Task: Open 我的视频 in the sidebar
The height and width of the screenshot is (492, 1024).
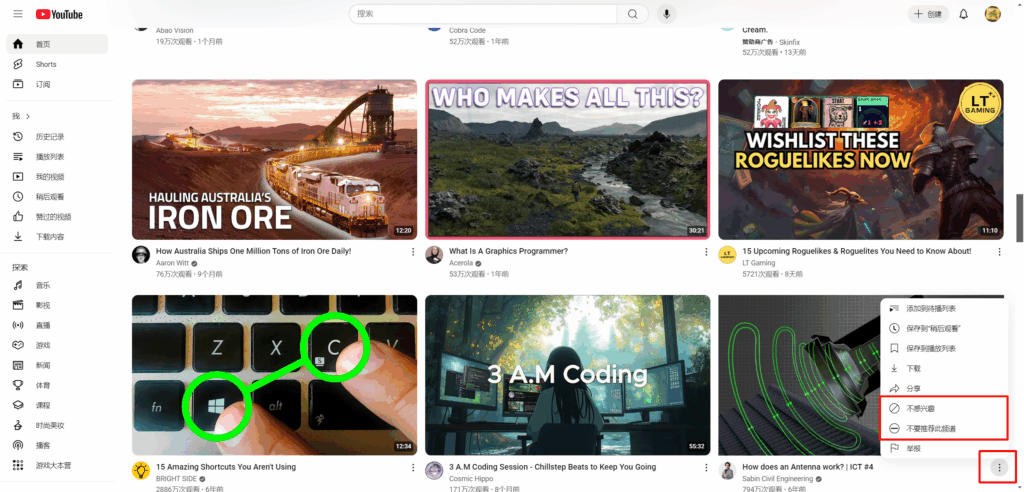Action: tap(57, 176)
